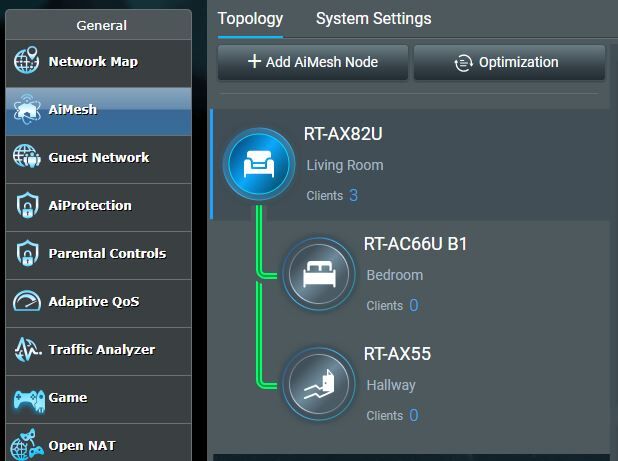
Task: Open the Game menu entry
Action: coord(99,400)
